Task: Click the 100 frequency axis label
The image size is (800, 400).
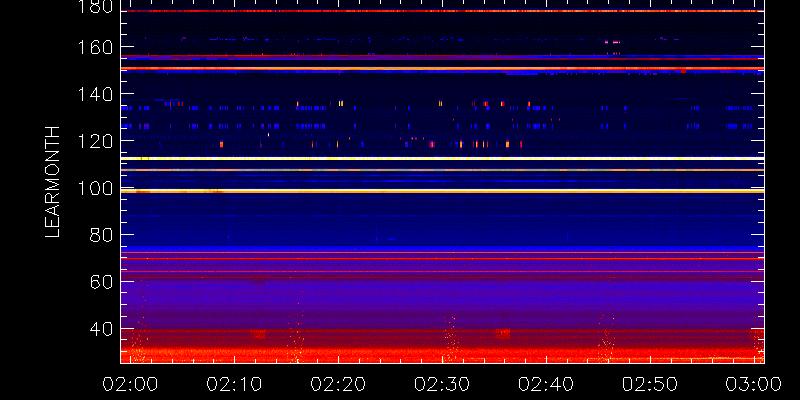Action: click(x=97, y=188)
